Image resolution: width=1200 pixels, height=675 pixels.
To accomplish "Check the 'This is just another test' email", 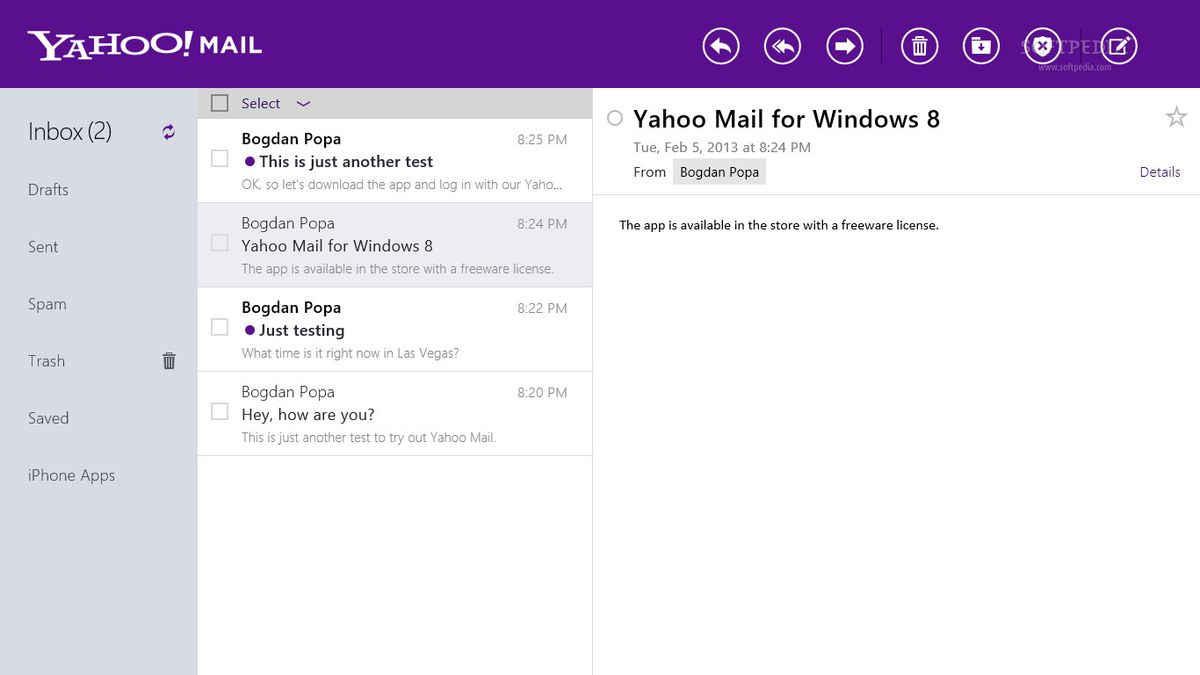I will [220, 159].
